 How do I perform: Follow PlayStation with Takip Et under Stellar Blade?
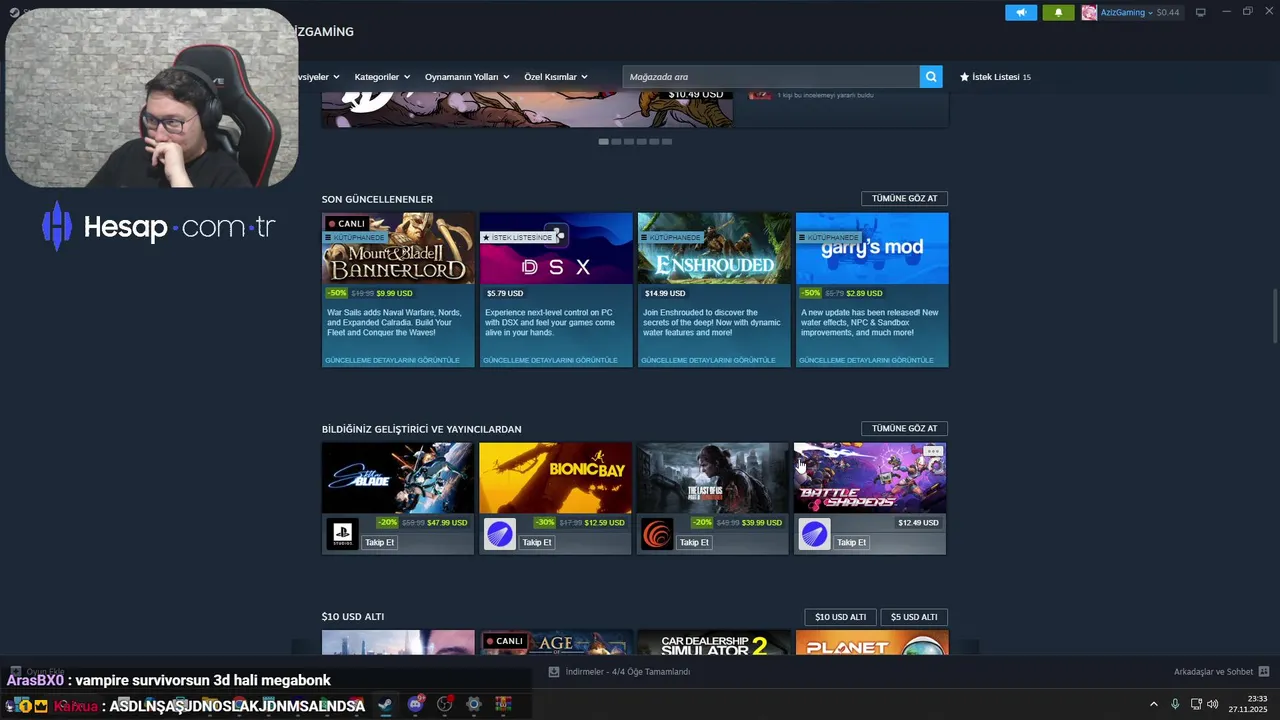click(x=380, y=543)
